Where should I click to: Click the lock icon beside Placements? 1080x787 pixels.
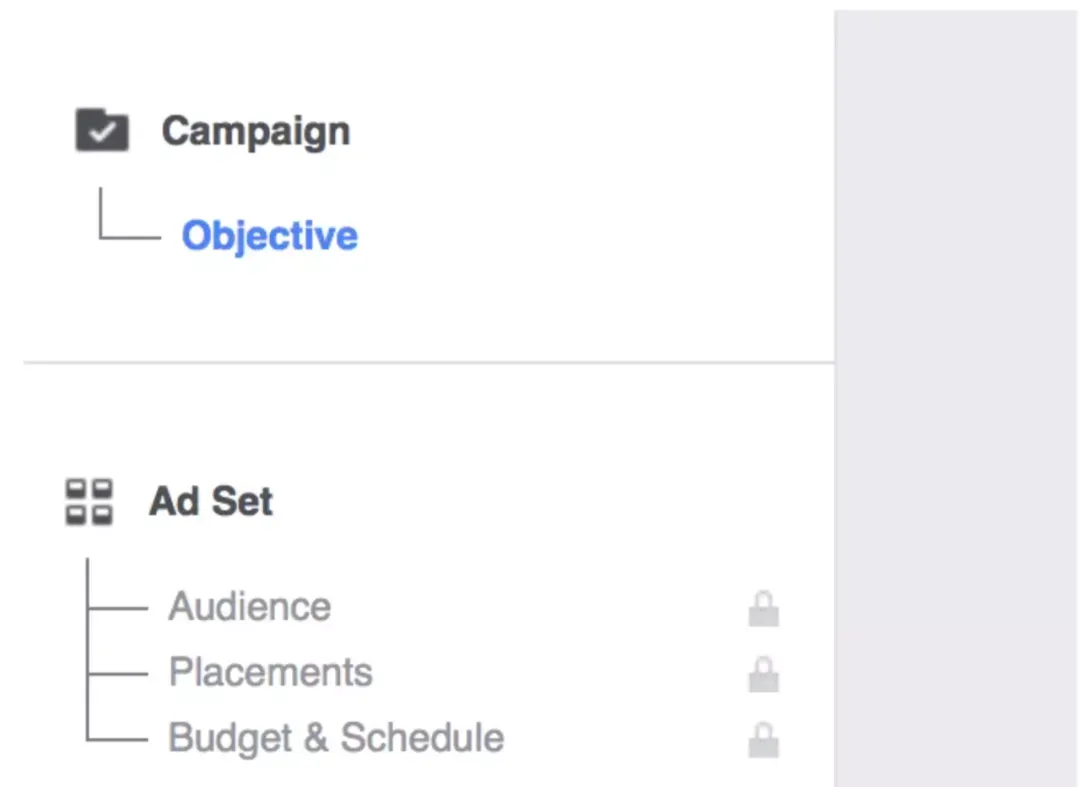click(x=763, y=674)
